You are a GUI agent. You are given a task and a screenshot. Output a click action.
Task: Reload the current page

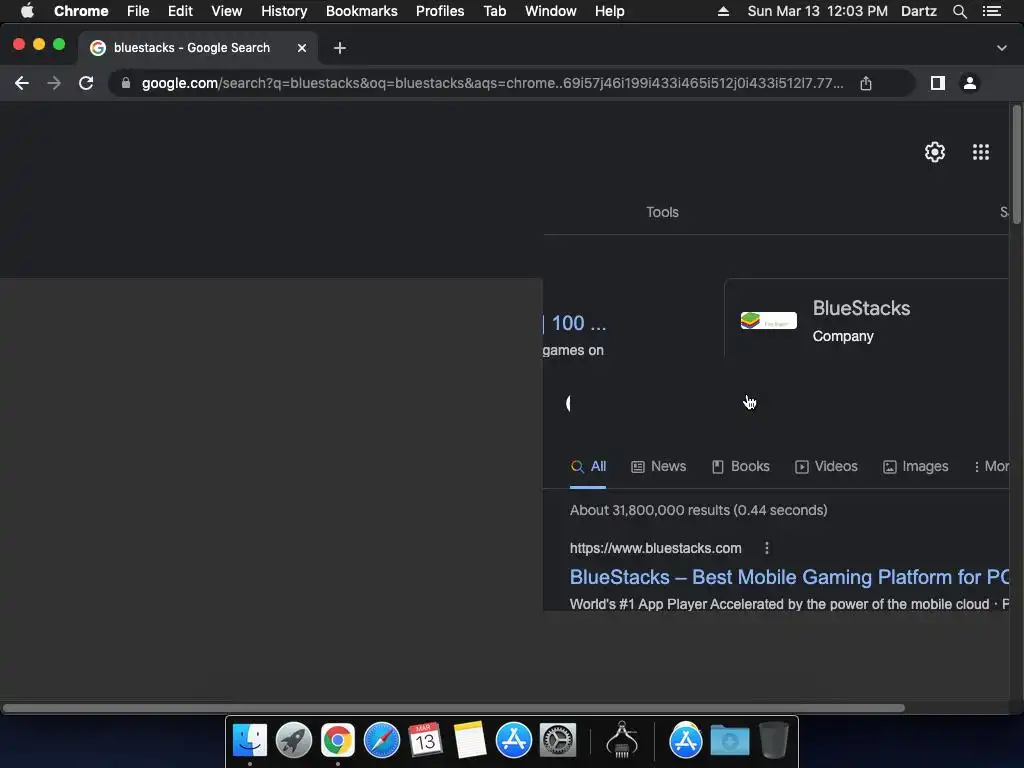point(86,83)
